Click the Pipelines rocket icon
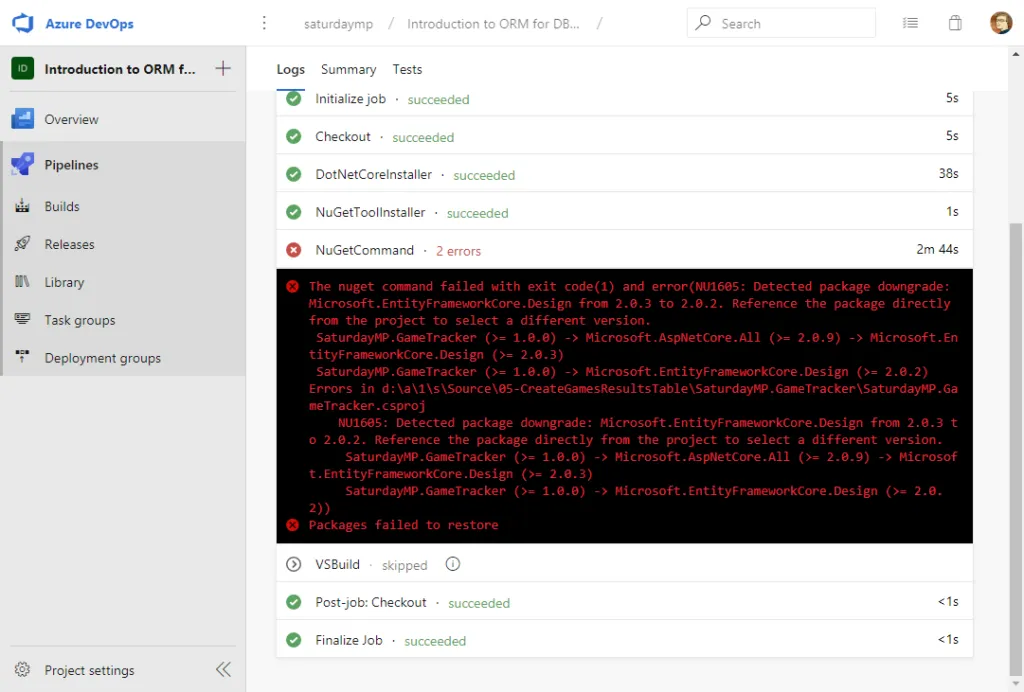 tap(22, 164)
